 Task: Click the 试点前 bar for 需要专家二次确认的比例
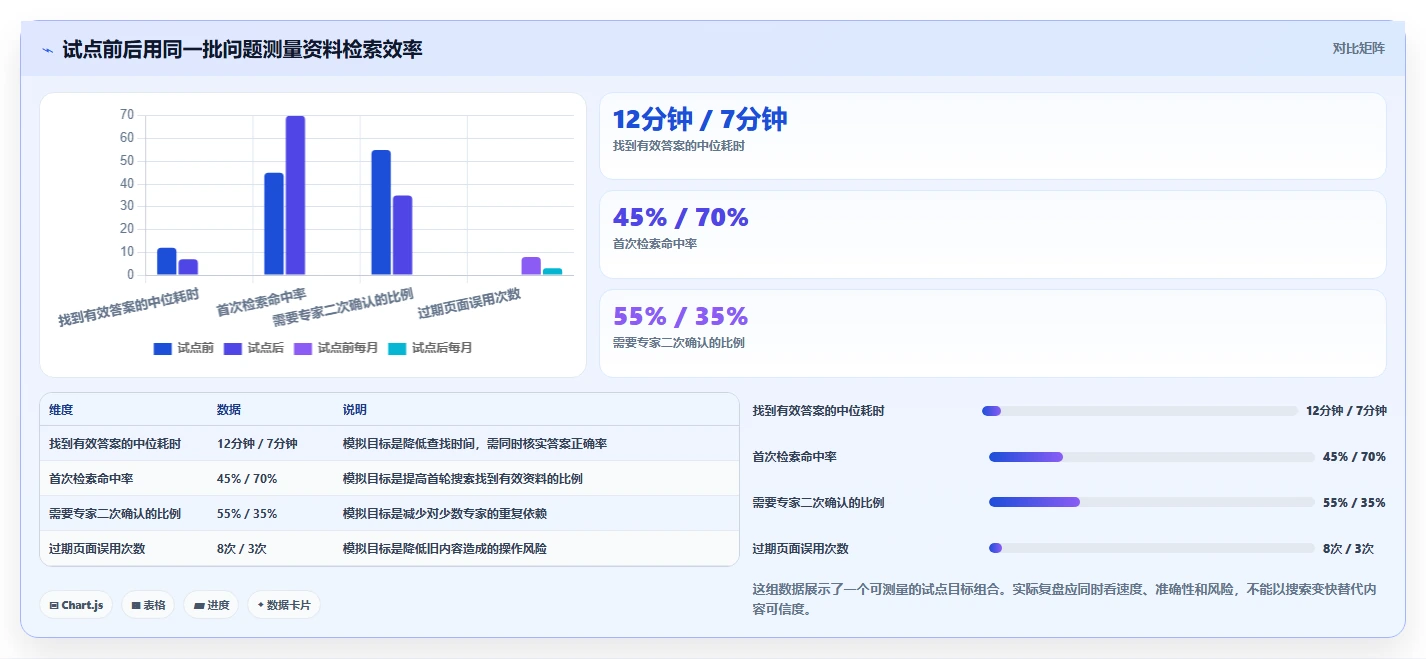(381, 212)
